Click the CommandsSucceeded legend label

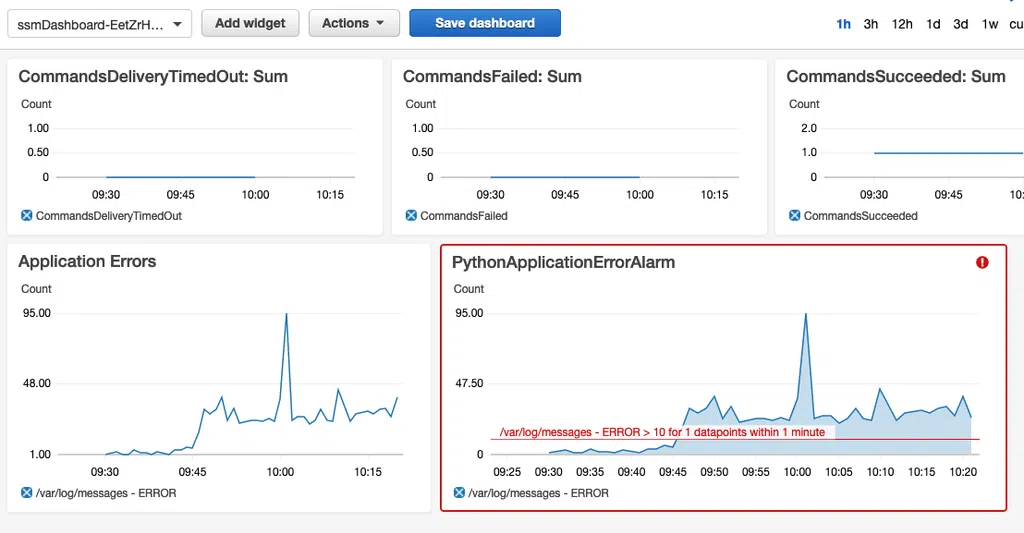point(860,216)
